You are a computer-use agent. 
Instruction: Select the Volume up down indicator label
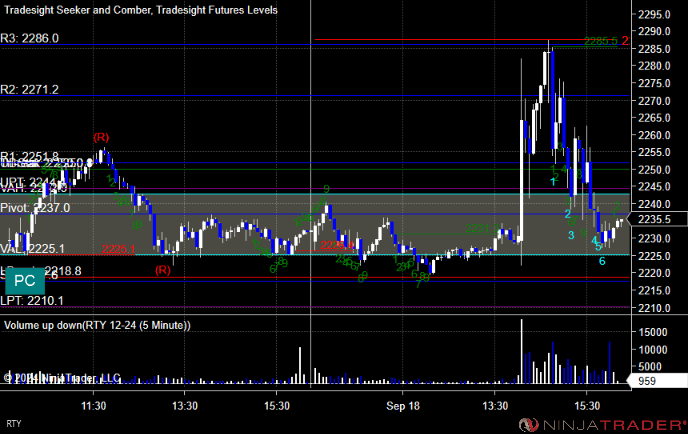tap(97, 325)
